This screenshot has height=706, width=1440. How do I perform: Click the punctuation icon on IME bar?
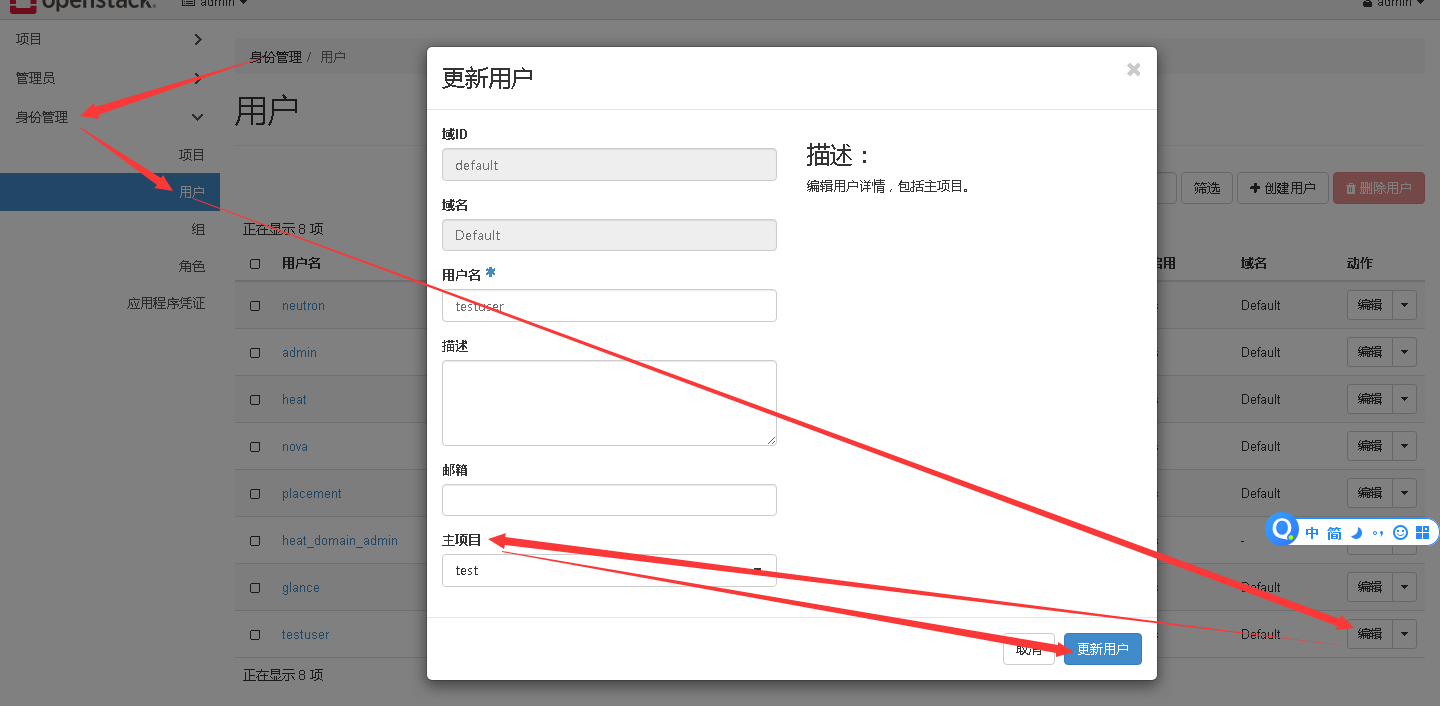coord(1378,533)
